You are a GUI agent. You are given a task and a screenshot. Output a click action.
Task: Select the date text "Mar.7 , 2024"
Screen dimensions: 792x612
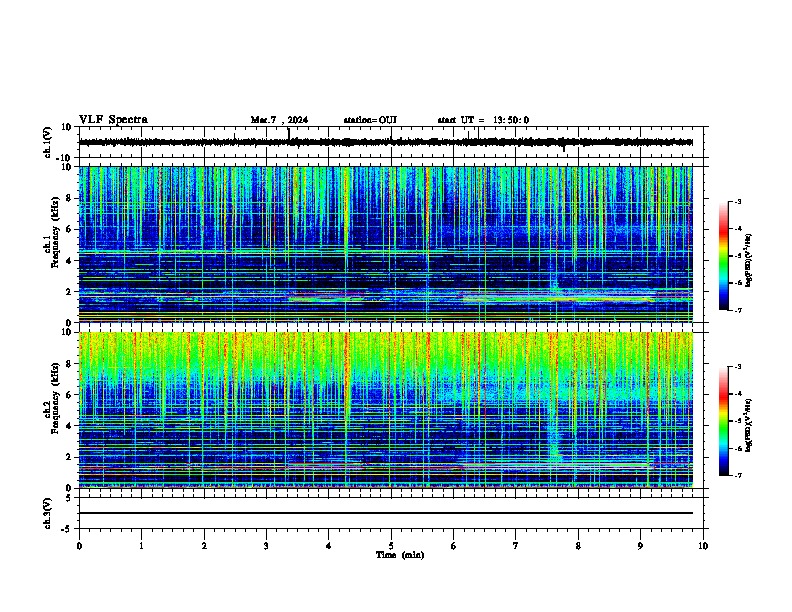pyautogui.click(x=279, y=120)
